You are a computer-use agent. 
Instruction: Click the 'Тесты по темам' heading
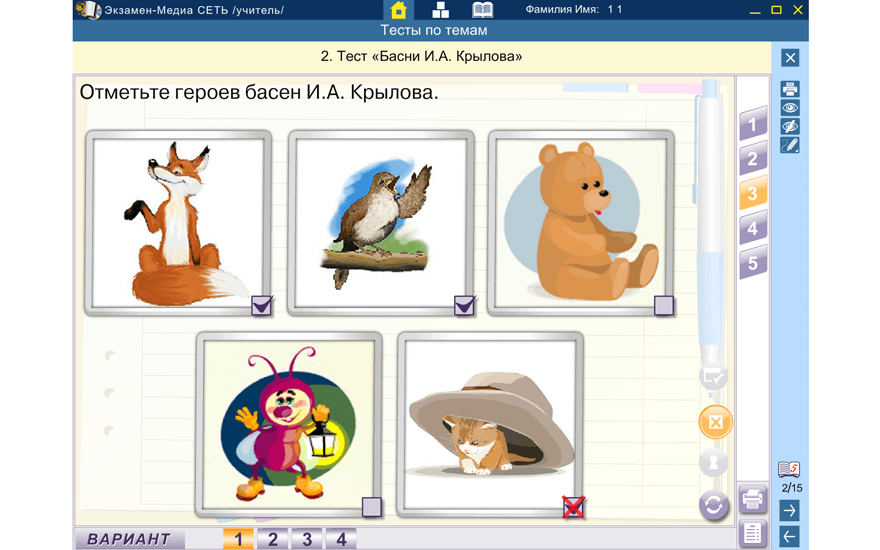tap(434, 30)
